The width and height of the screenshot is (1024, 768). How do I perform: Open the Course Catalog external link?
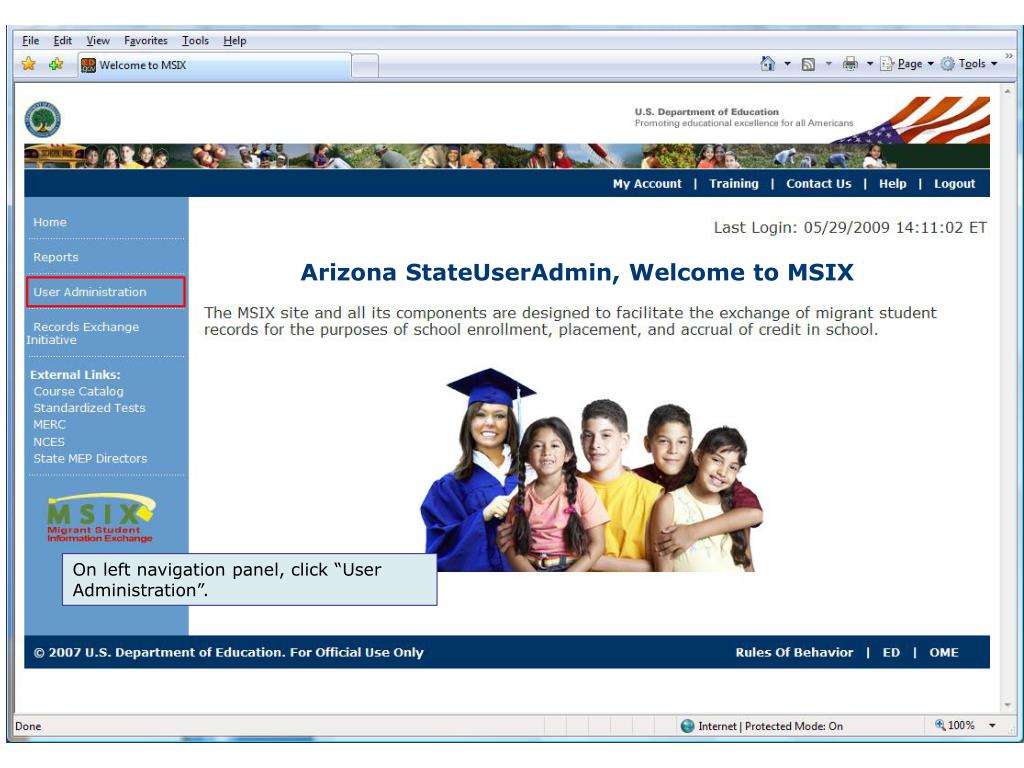click(78, 391)
